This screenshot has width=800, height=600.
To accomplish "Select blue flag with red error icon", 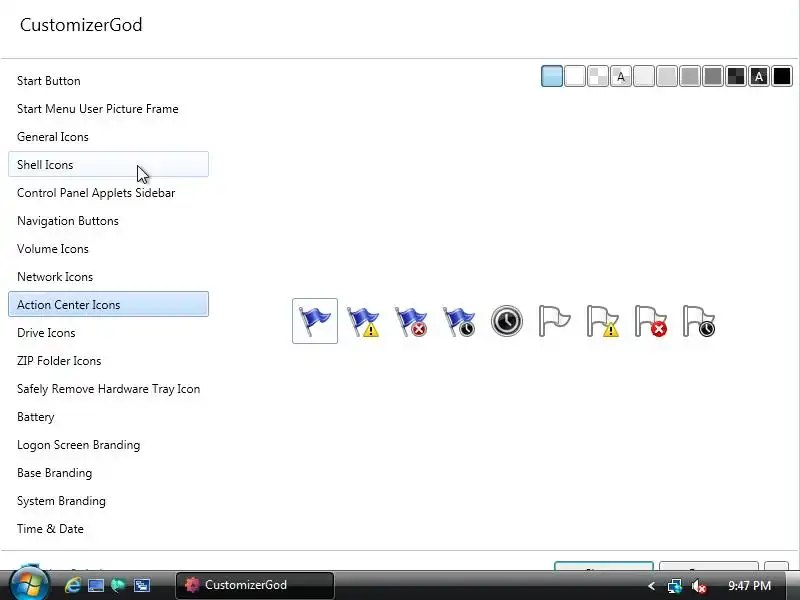I will point(411,321).
